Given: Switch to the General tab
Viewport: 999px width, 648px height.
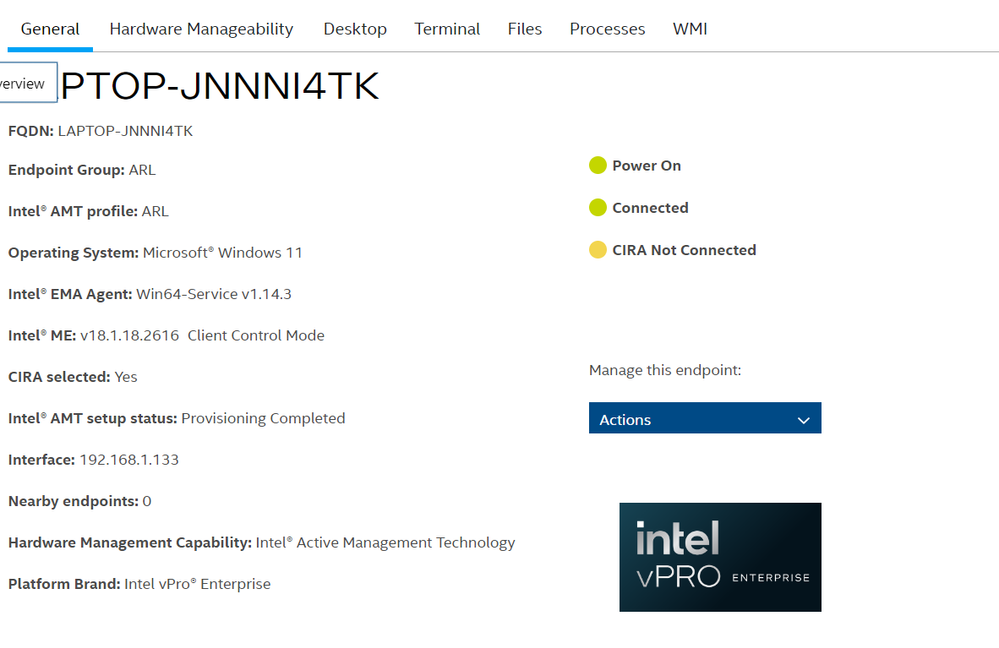Looking at the screenshot, I should coord(50,29).
